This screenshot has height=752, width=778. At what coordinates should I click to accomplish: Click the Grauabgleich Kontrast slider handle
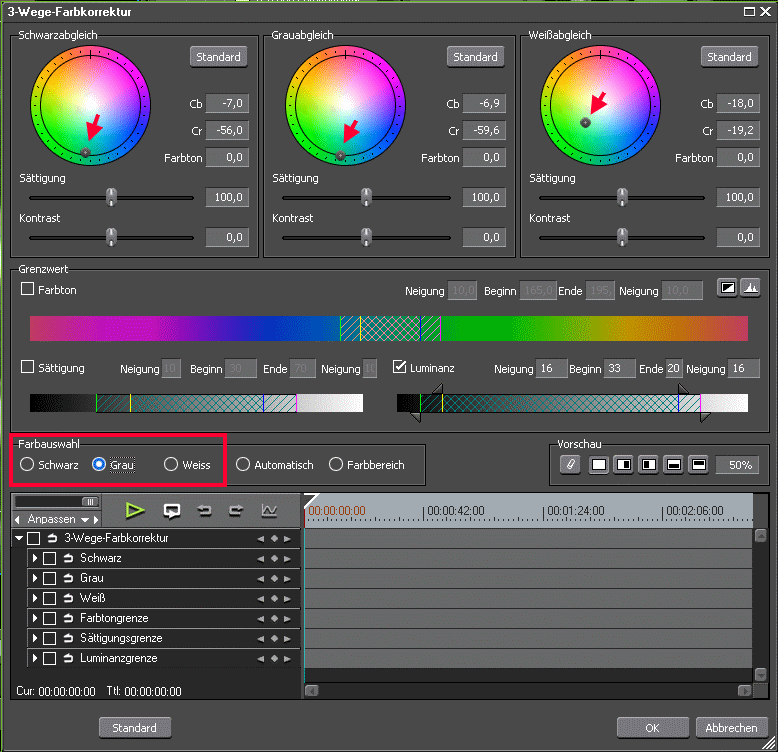coord(366,237)
